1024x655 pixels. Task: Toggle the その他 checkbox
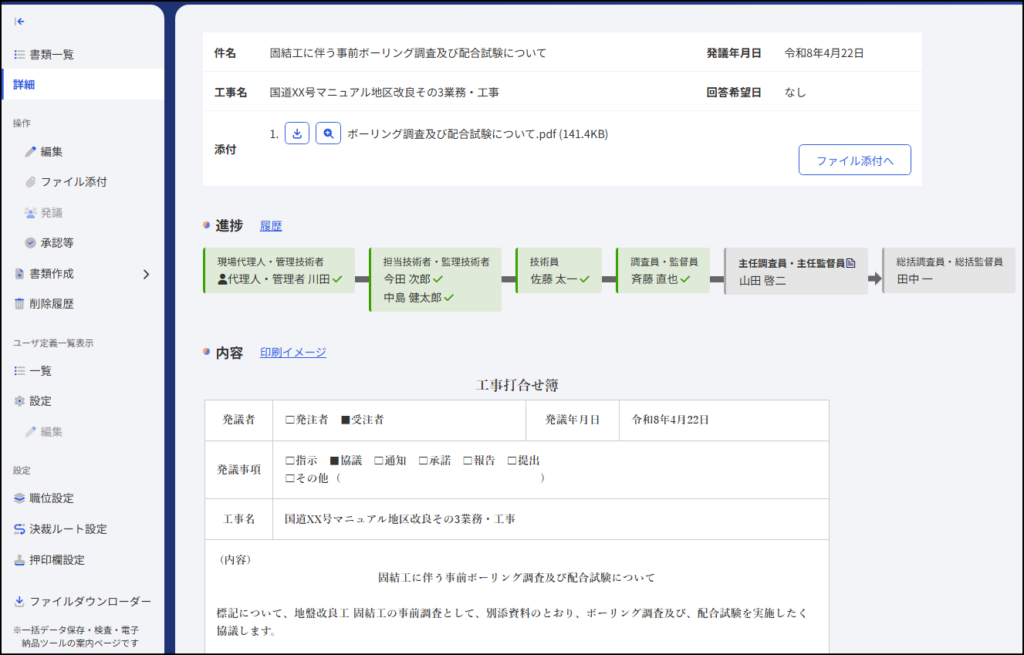pyautogui.click(x=290, y=479)
